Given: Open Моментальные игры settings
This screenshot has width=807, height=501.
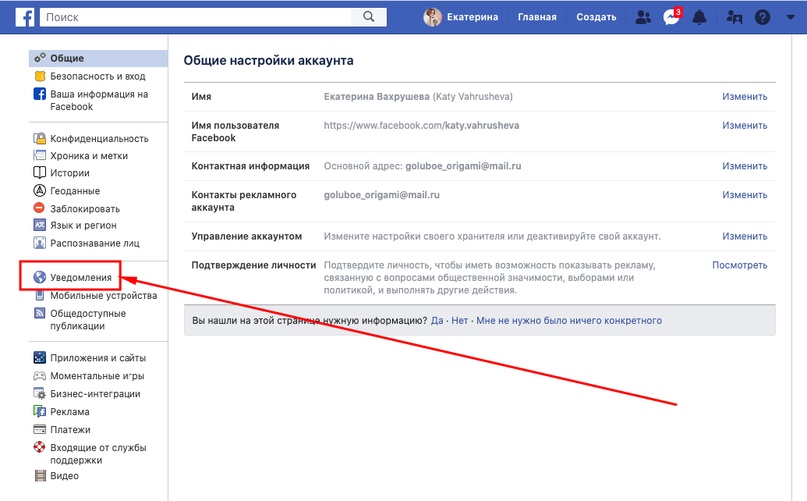Looking at the screenshot, I should point(97,376).
